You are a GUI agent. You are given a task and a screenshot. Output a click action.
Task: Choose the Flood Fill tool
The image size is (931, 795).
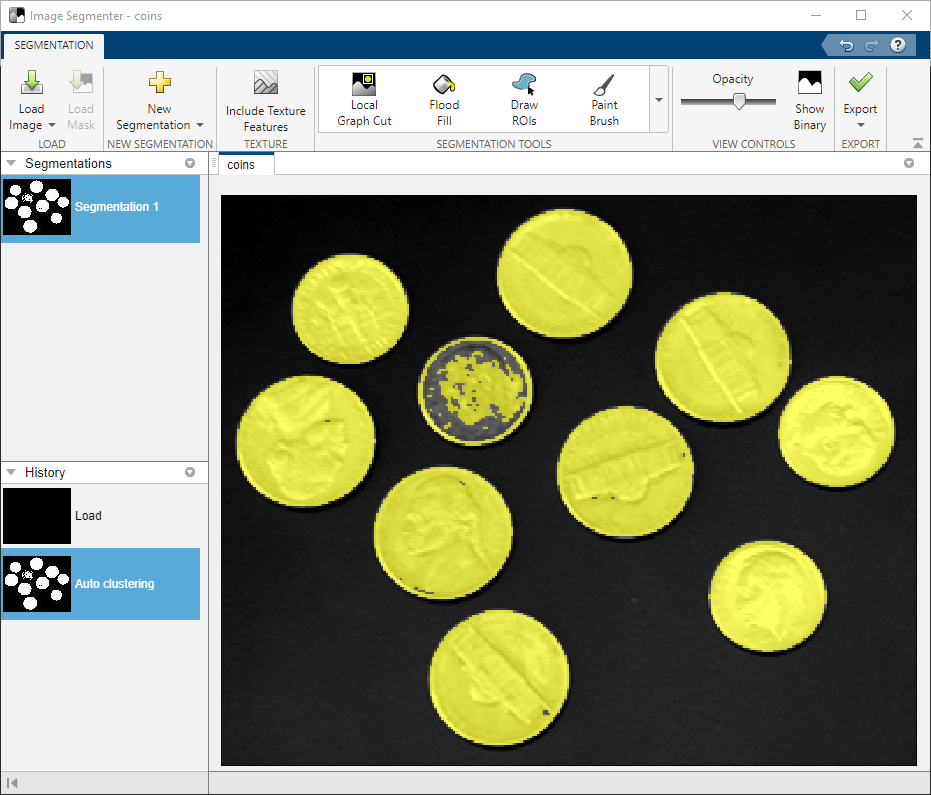point(444,100)
